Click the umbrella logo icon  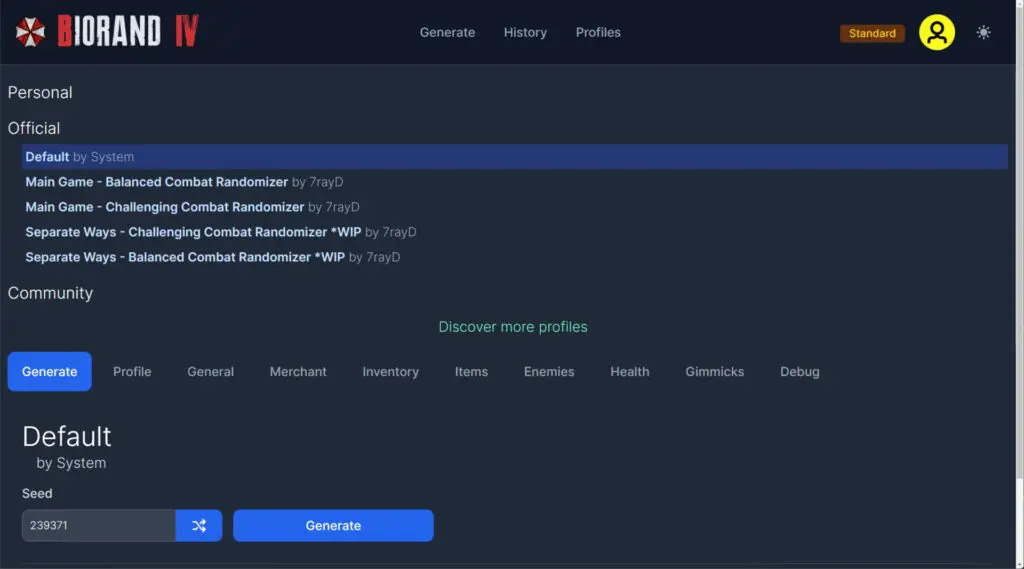click(30, 31)
